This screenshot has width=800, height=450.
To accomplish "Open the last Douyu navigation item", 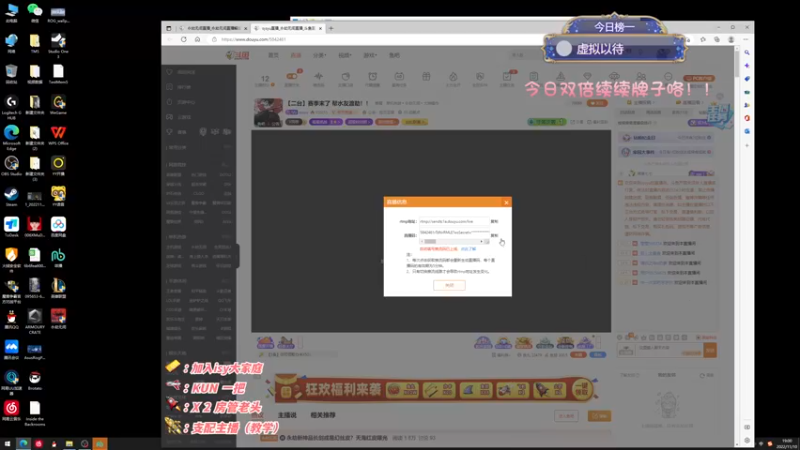I will point(394,55).
